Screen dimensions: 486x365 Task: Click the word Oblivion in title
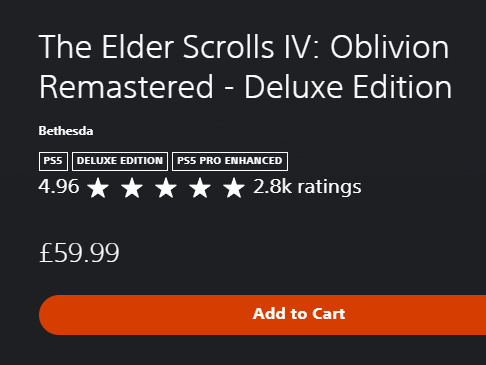[390, 47]
